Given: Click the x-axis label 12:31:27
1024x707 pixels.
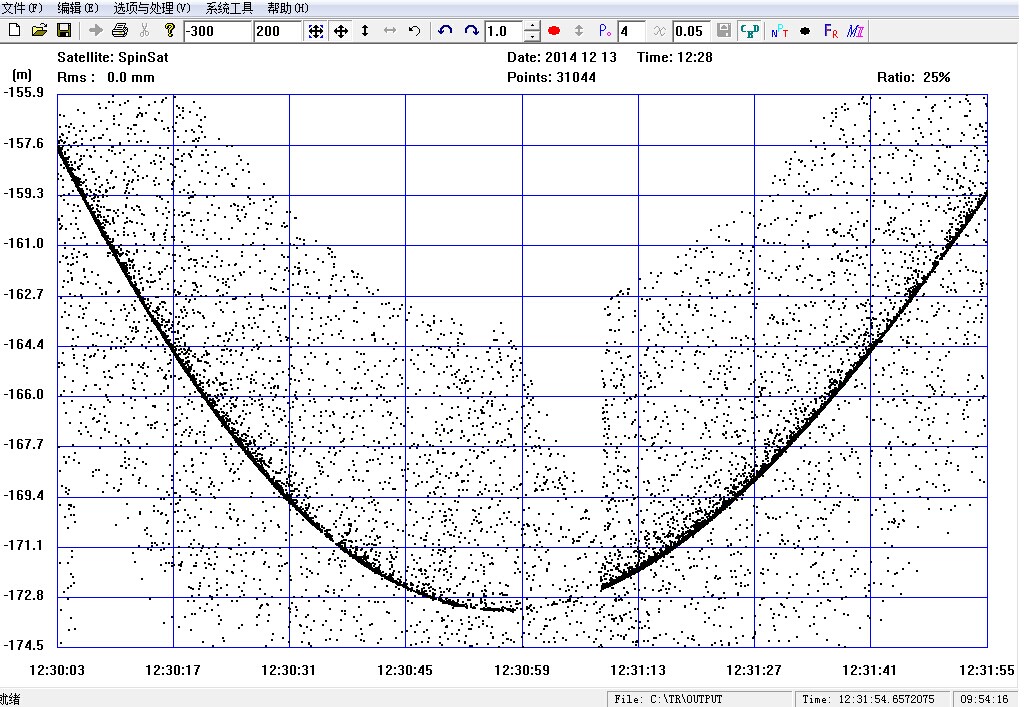Looking at the screenshot, I should 754,670.
